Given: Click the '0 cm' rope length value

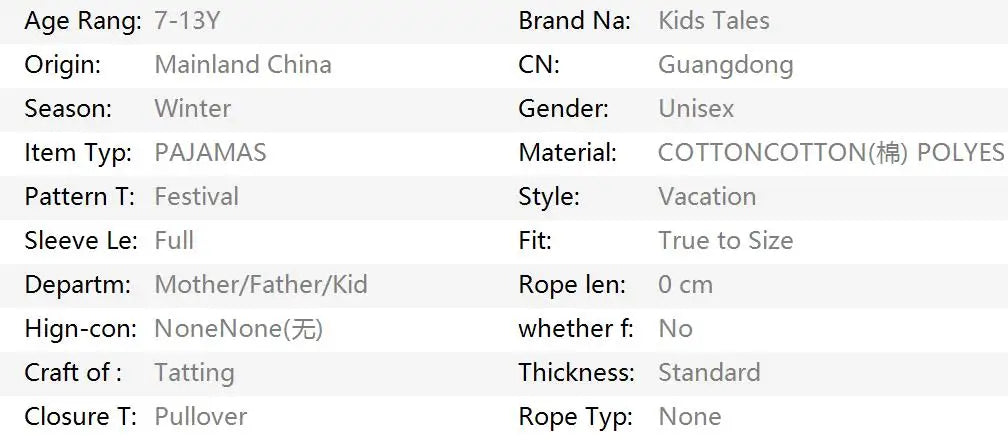Looking at the screenshot, I should point(685,285).
